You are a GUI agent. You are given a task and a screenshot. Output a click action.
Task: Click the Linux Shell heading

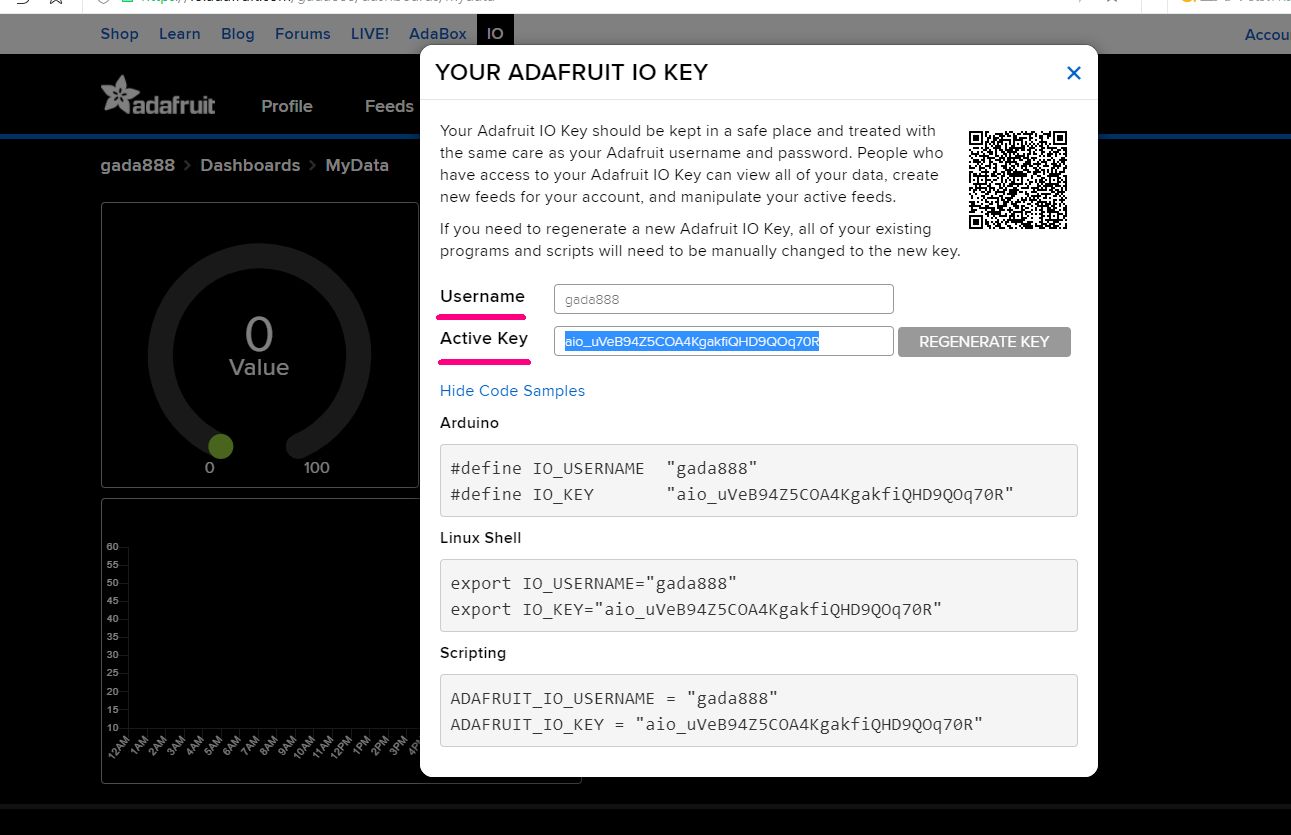click(x=481, y=538)
